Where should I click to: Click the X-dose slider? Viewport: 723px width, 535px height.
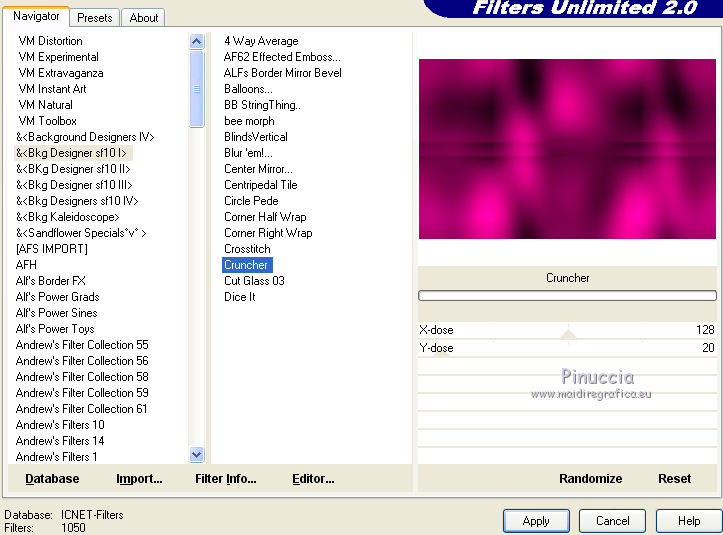pos(567,330)
